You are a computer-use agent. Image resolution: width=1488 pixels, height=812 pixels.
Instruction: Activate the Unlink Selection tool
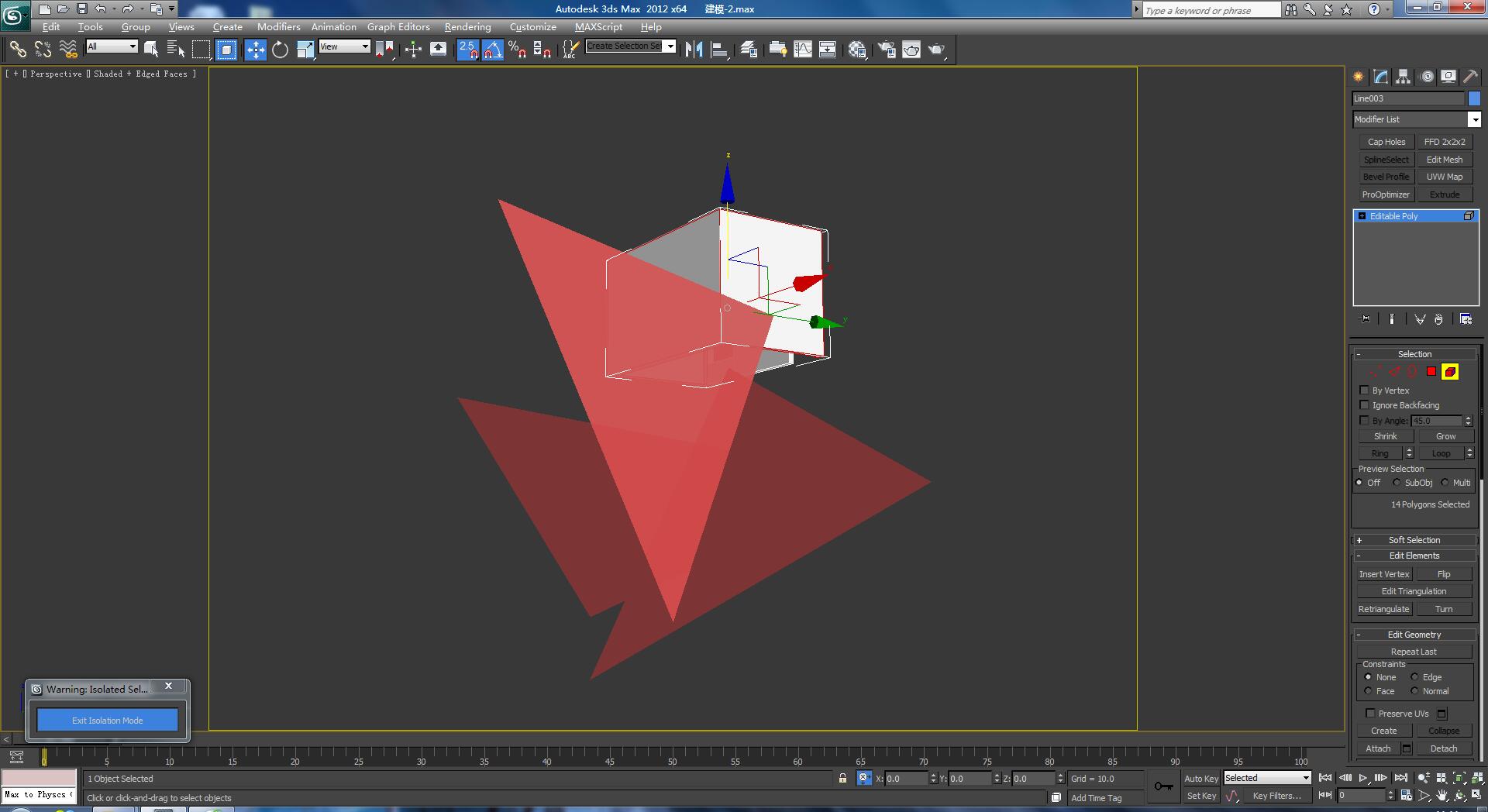(43, 50)
